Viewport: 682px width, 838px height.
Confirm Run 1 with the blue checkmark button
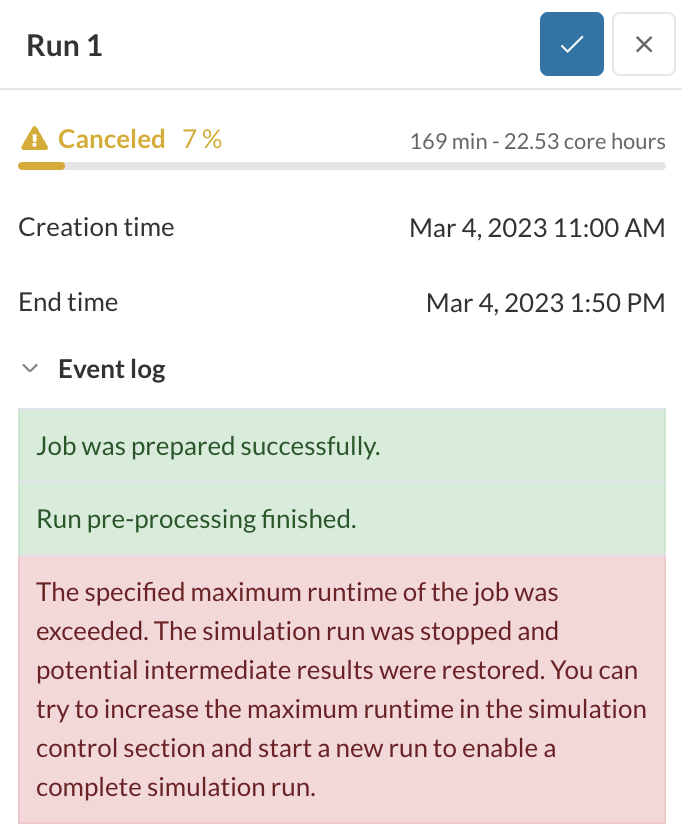(x=572, y=44)
